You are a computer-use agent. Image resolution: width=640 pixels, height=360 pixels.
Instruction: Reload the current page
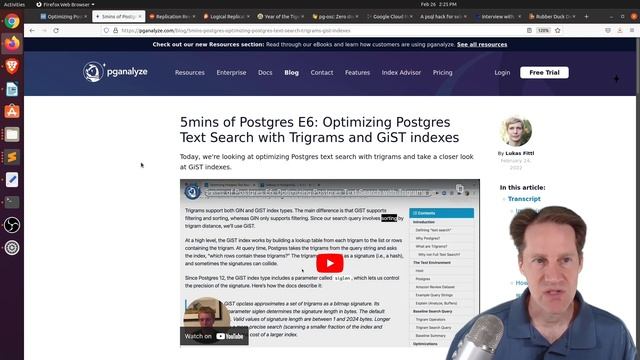[x=56, y=31]
